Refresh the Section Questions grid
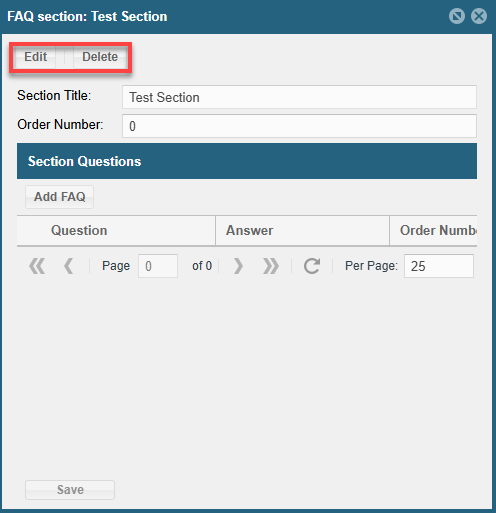 coord(312,266)
